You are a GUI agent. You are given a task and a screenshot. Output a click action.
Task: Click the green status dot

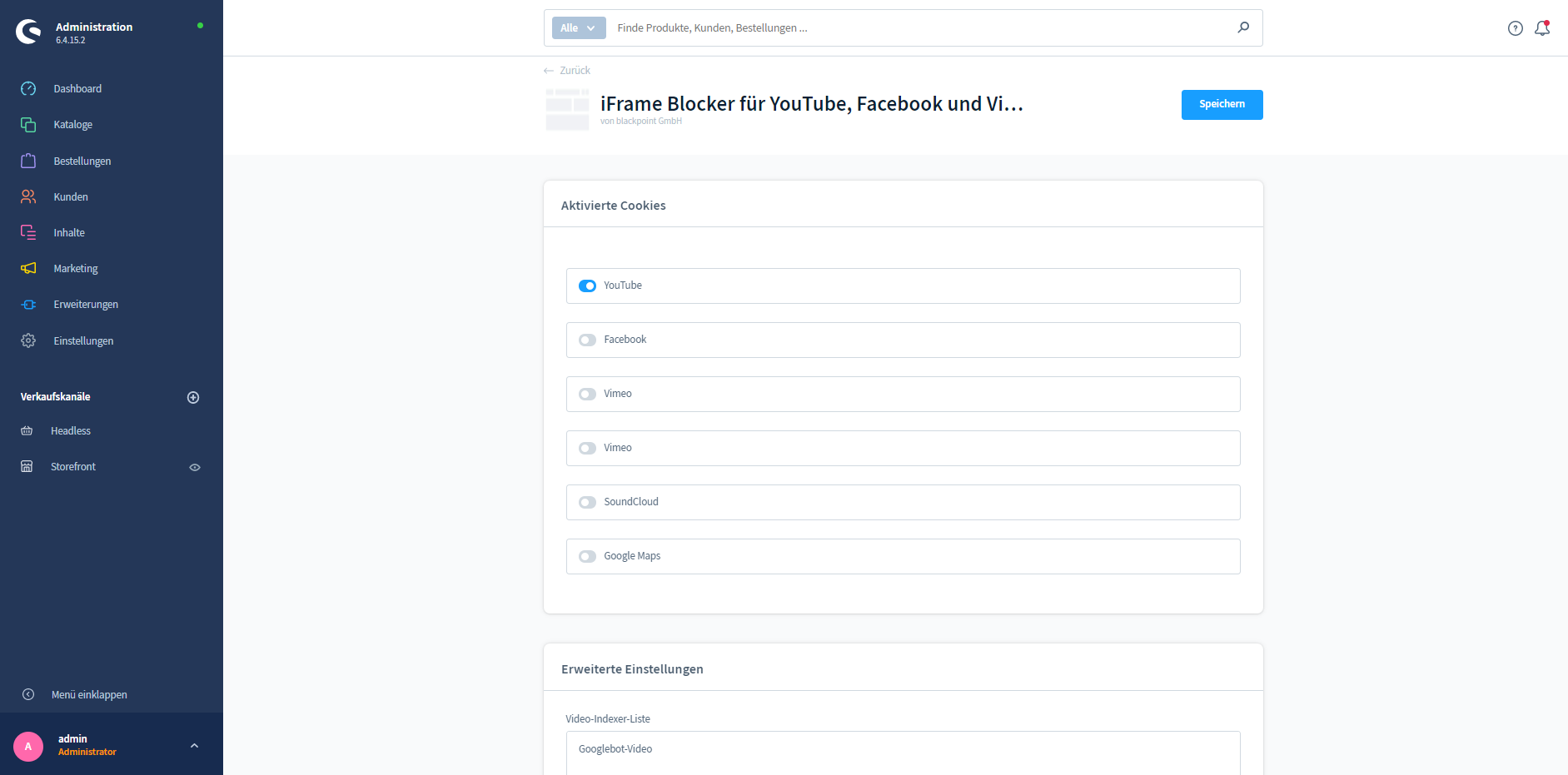[200, 26]
